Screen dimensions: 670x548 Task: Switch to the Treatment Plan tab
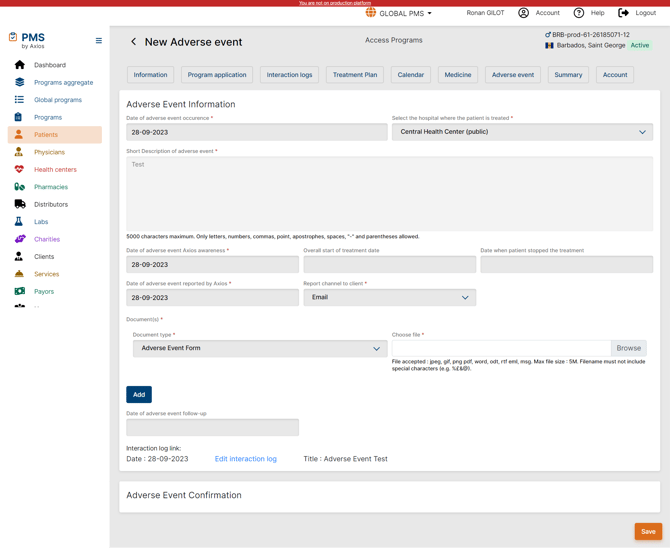[355, 75]
